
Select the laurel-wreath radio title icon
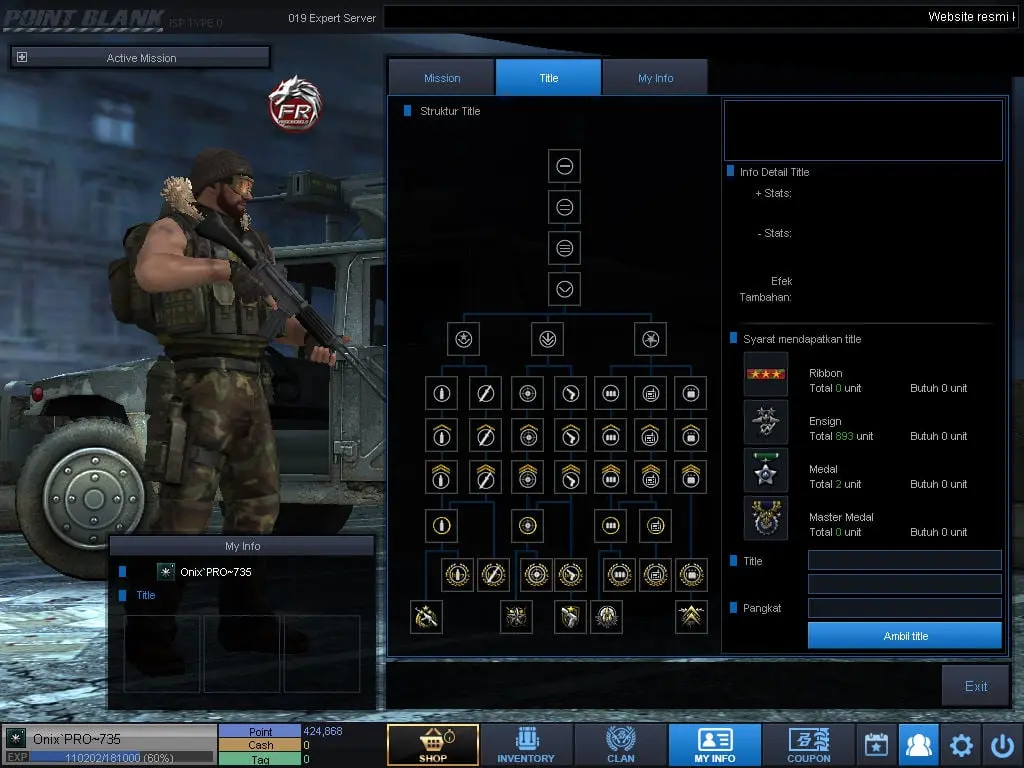pos(655,575)
